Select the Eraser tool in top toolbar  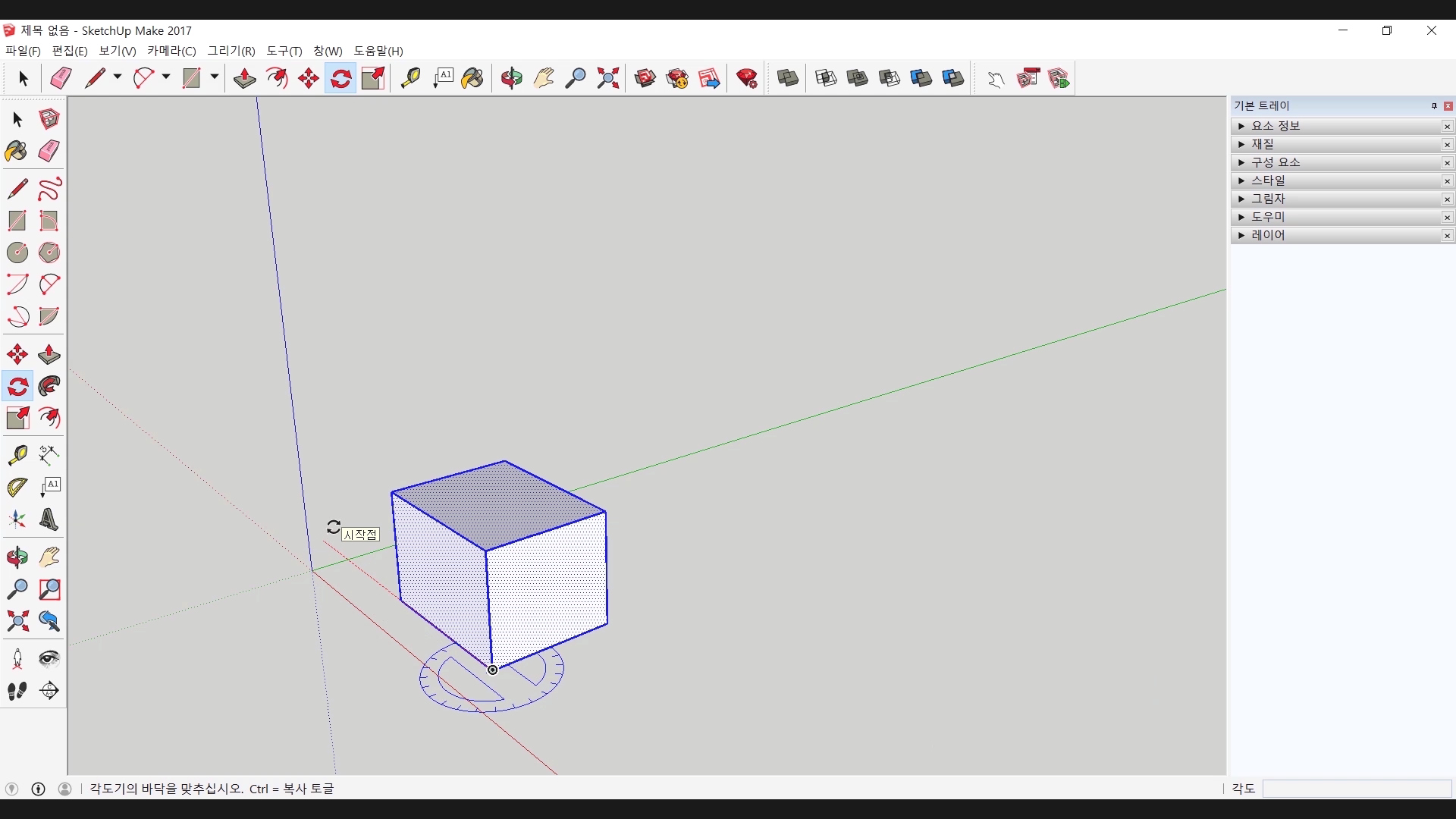[x=61, y=78]
